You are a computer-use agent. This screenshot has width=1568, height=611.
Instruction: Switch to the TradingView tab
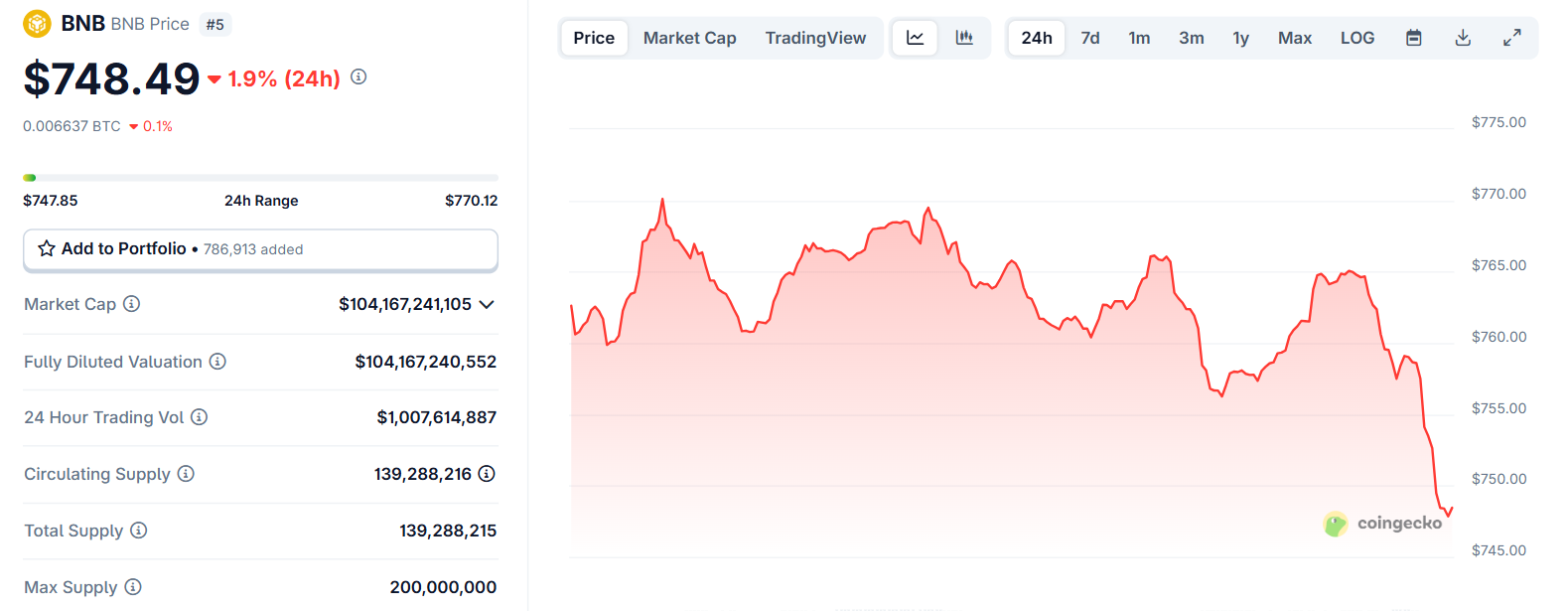[x=815, y=38]
